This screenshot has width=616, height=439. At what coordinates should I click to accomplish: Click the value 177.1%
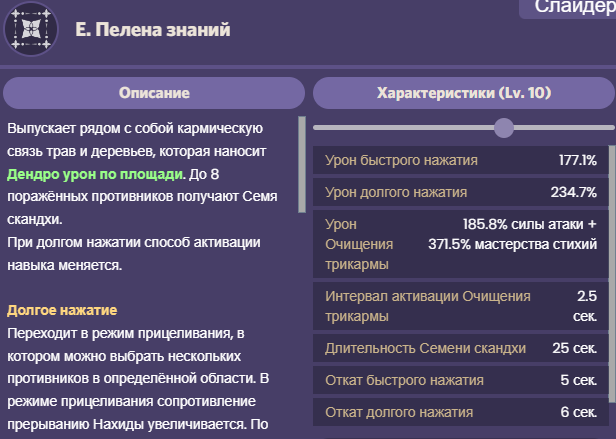tap(578, 160)
